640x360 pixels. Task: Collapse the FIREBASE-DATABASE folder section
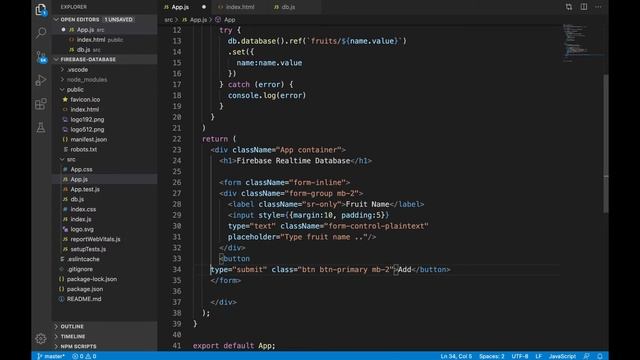pyautogui.click(x=104, y=59)
